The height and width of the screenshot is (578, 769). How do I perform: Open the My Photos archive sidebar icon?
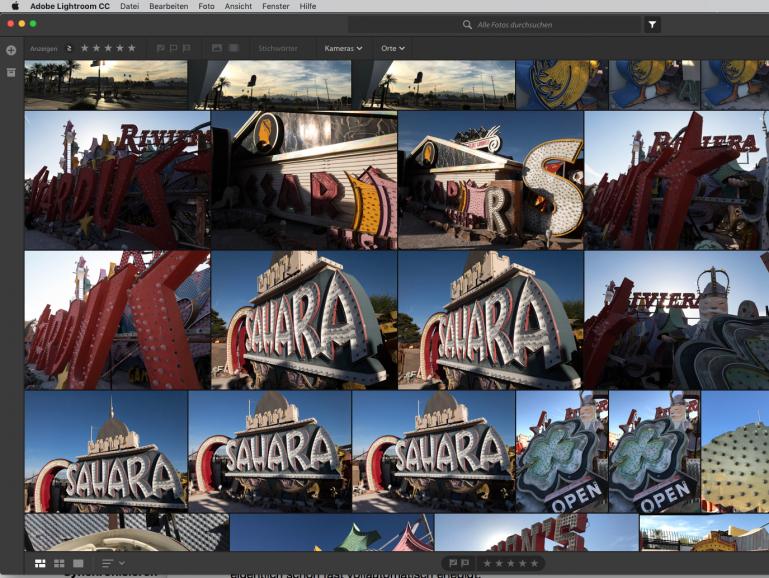[11, 73]
